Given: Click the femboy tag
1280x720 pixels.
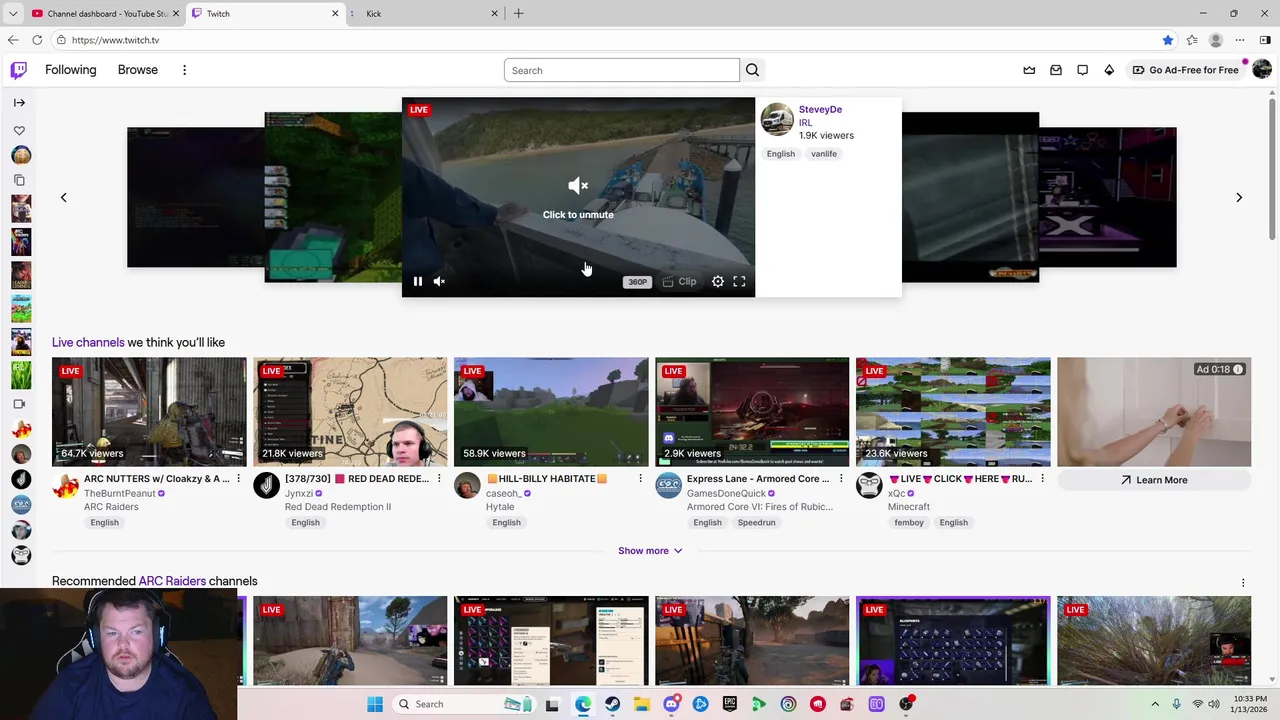Looking at the screenshot, I should pyautogui.click(x=909, y=522).
